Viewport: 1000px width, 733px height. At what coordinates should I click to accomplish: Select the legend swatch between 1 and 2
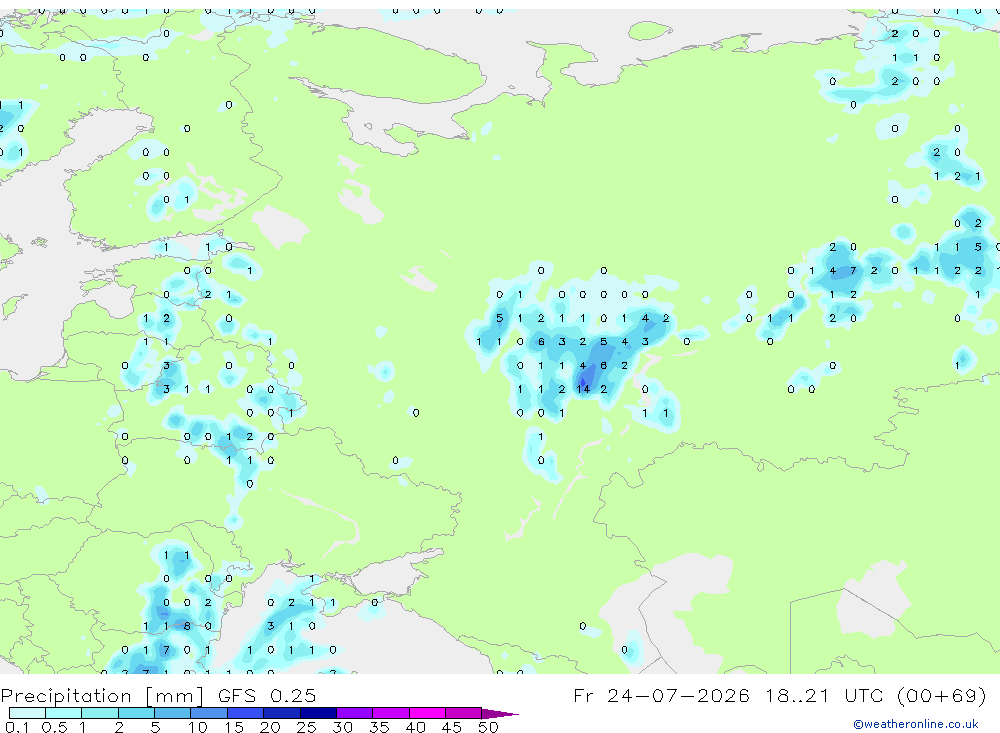tap(100, 713)
